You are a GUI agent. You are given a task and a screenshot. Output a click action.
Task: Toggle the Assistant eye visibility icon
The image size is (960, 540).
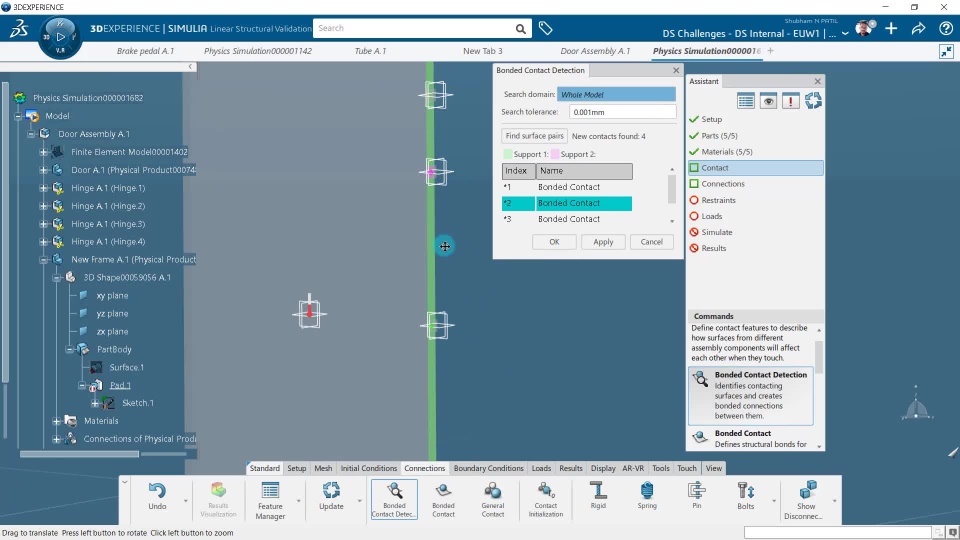point(768,101)
